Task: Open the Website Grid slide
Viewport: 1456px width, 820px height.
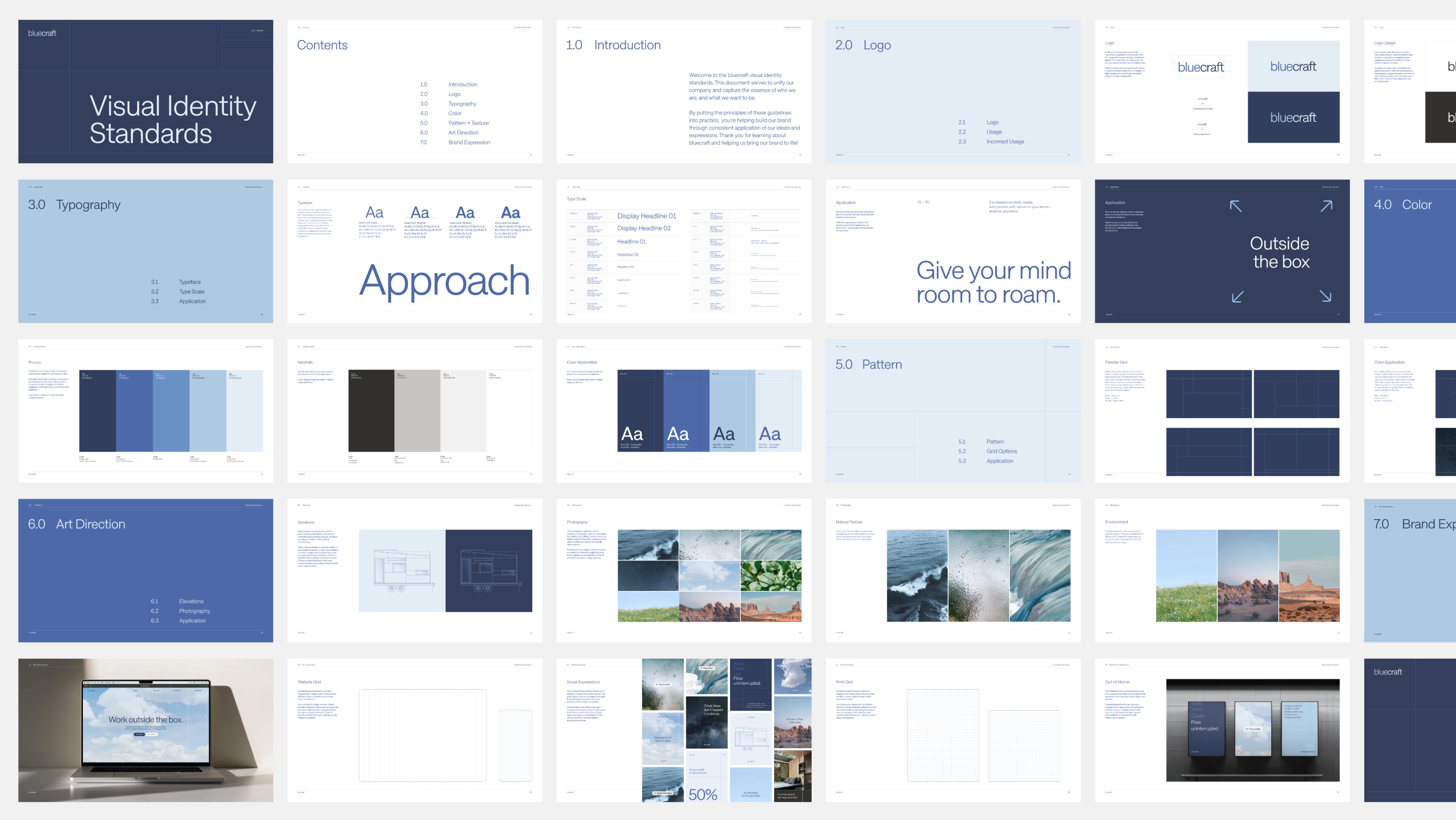Action: point(414,730)
